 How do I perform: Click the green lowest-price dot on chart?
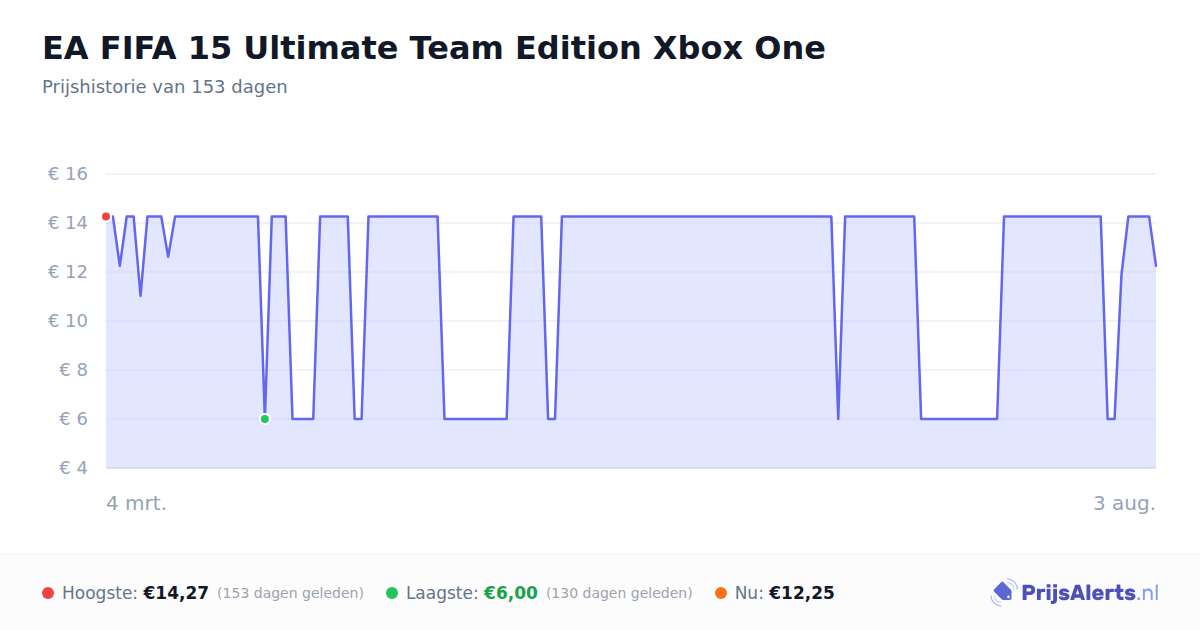point(265,419)
